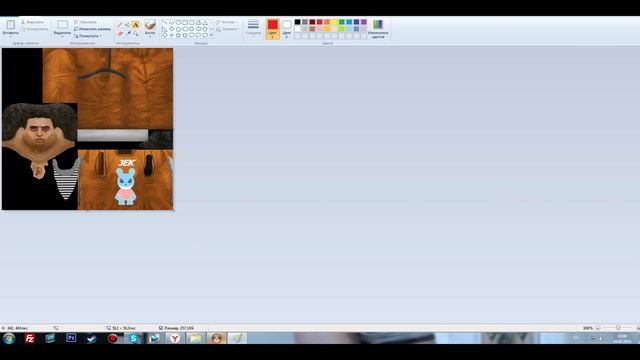Expand the shapes gallery more arrow
The image size is (640, 360).
[x=211, y=35]
